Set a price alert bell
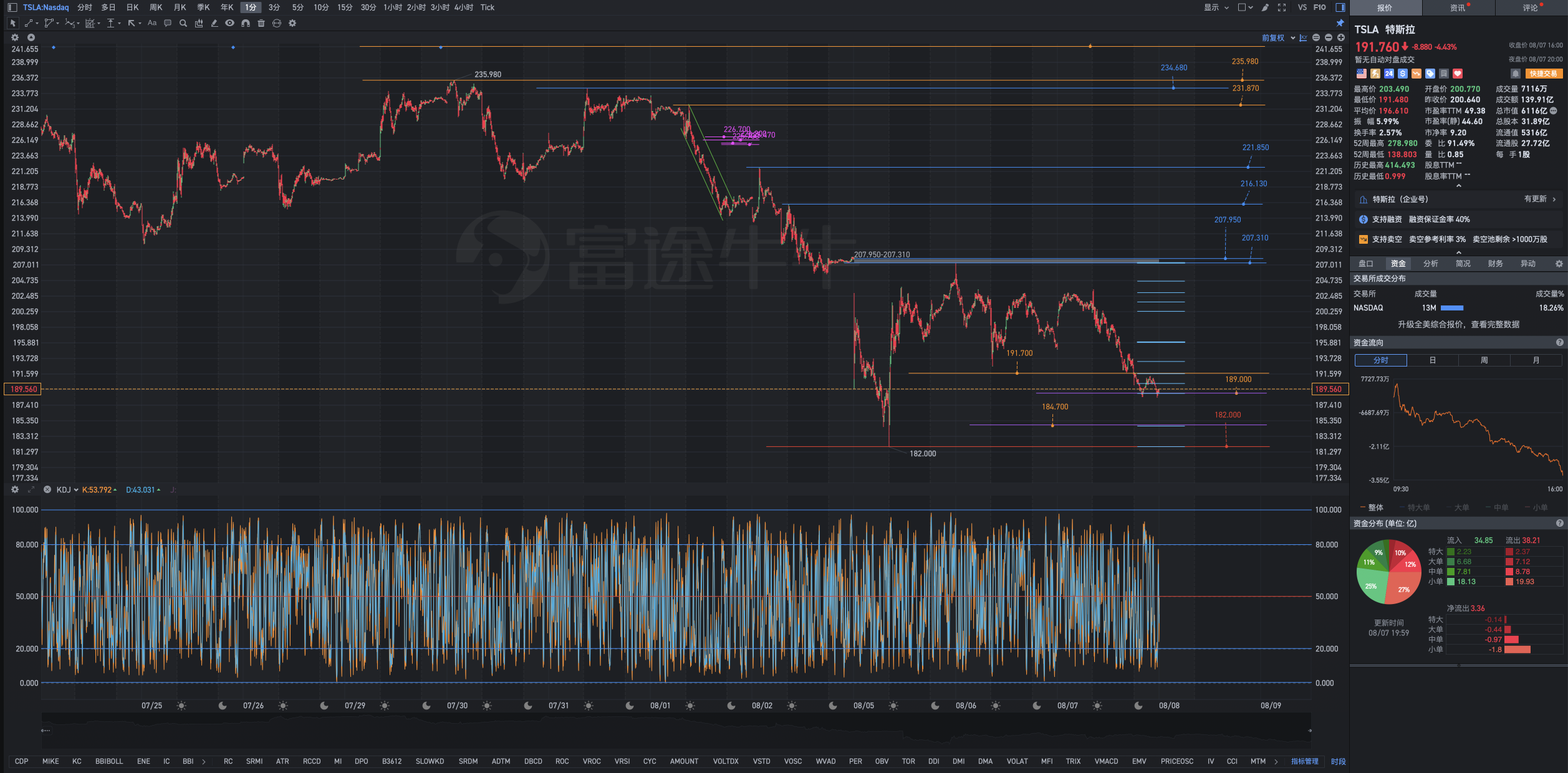The height and width of the screenshot is (773, 1568). [1515, 74]
